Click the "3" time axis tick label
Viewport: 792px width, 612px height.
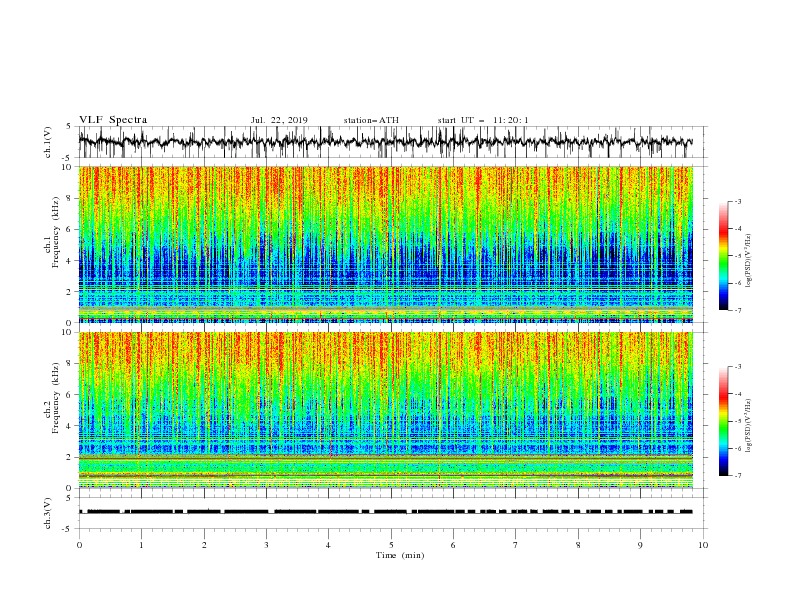pos(266,545)
